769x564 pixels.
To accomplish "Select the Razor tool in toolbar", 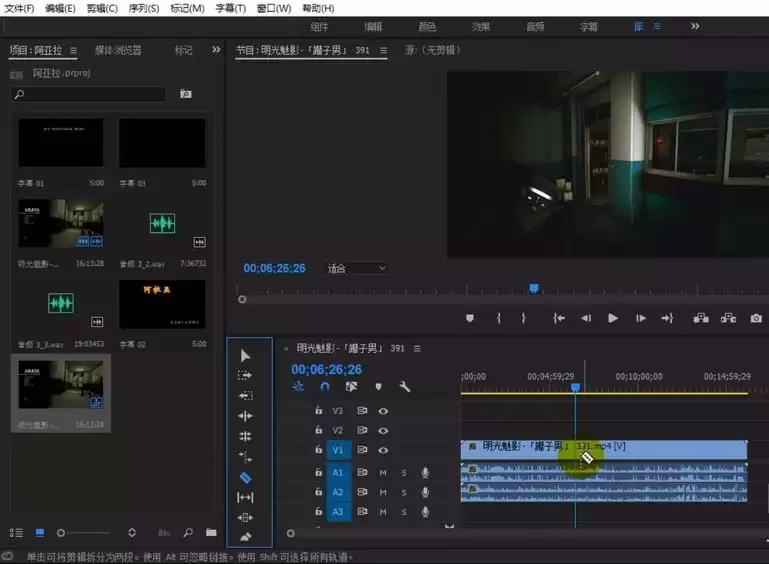I will 246,477.
